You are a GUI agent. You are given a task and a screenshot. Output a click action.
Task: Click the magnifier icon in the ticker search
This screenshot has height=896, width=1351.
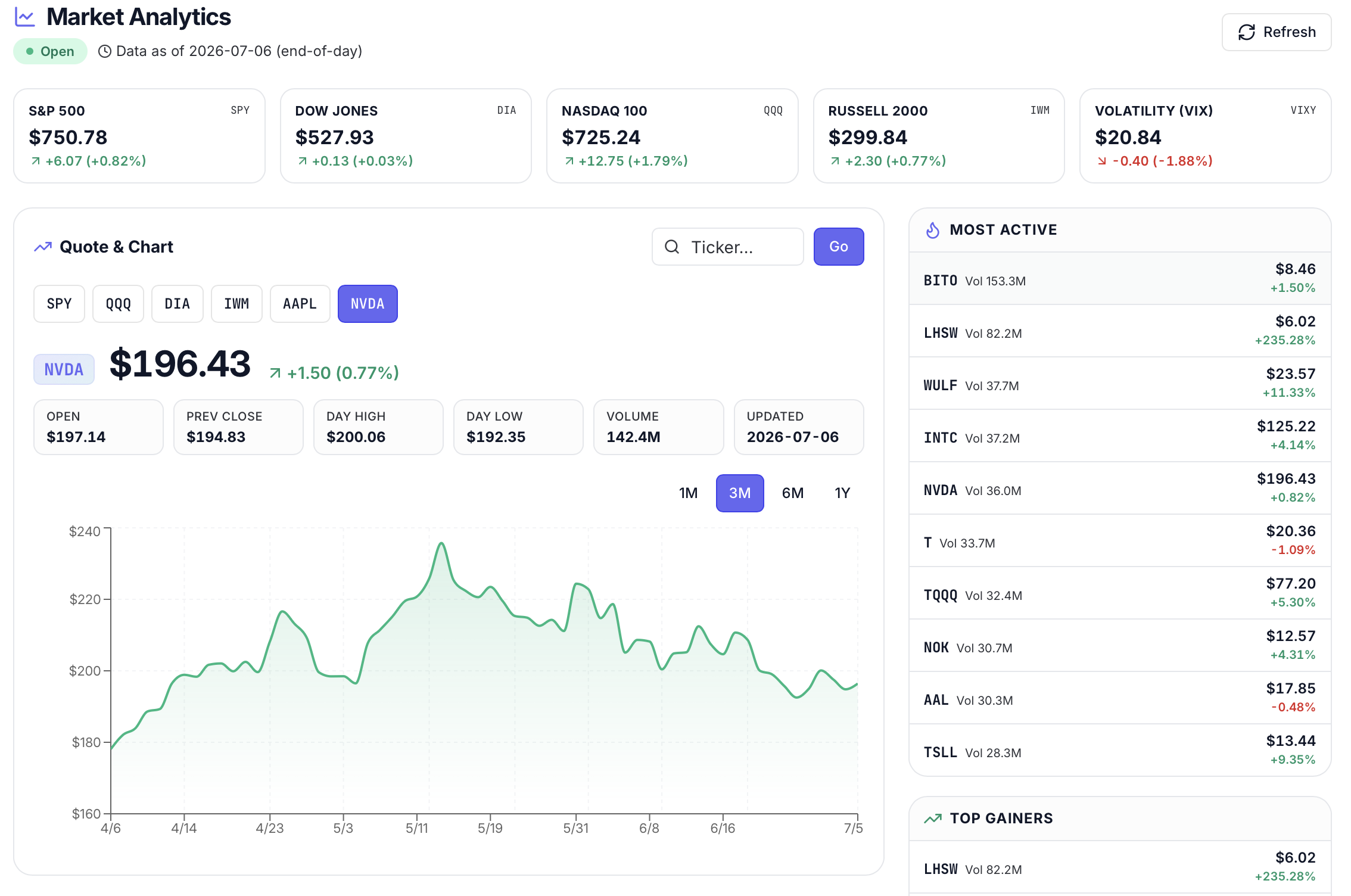pyautogui.click(x=672, y=247)
